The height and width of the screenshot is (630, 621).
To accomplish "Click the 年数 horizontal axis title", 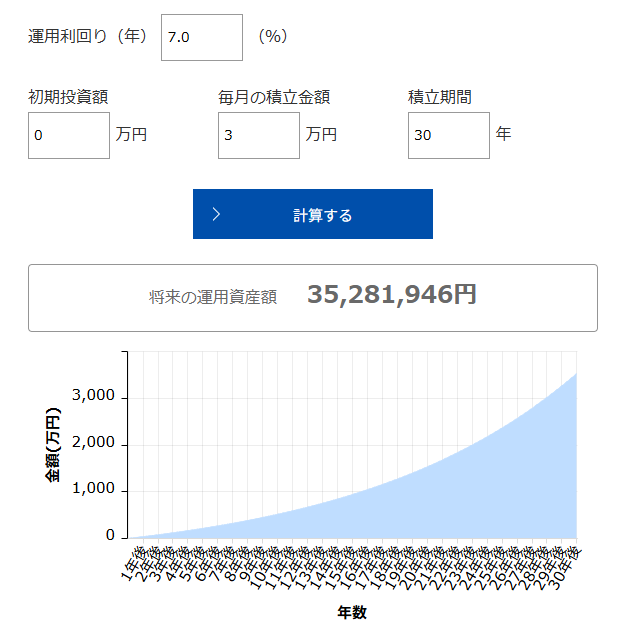I will tap(351, 612).
